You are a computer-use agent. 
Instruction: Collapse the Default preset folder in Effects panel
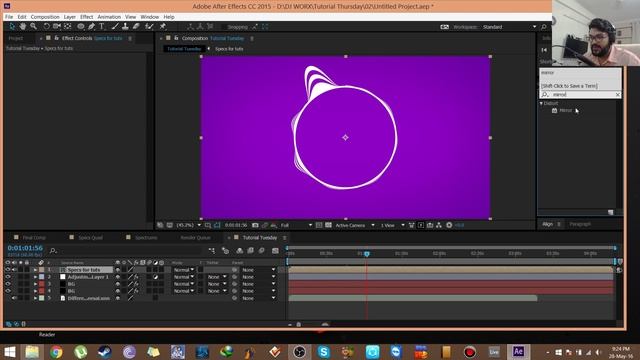click(x=541, y=104)
